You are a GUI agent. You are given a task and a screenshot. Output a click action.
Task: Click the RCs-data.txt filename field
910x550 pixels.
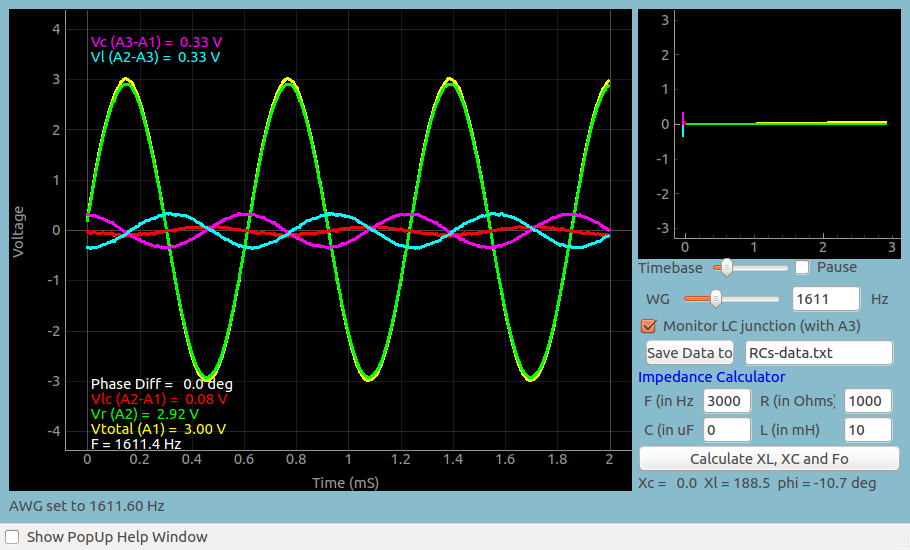pyautogui.click(x=818, y=353)
